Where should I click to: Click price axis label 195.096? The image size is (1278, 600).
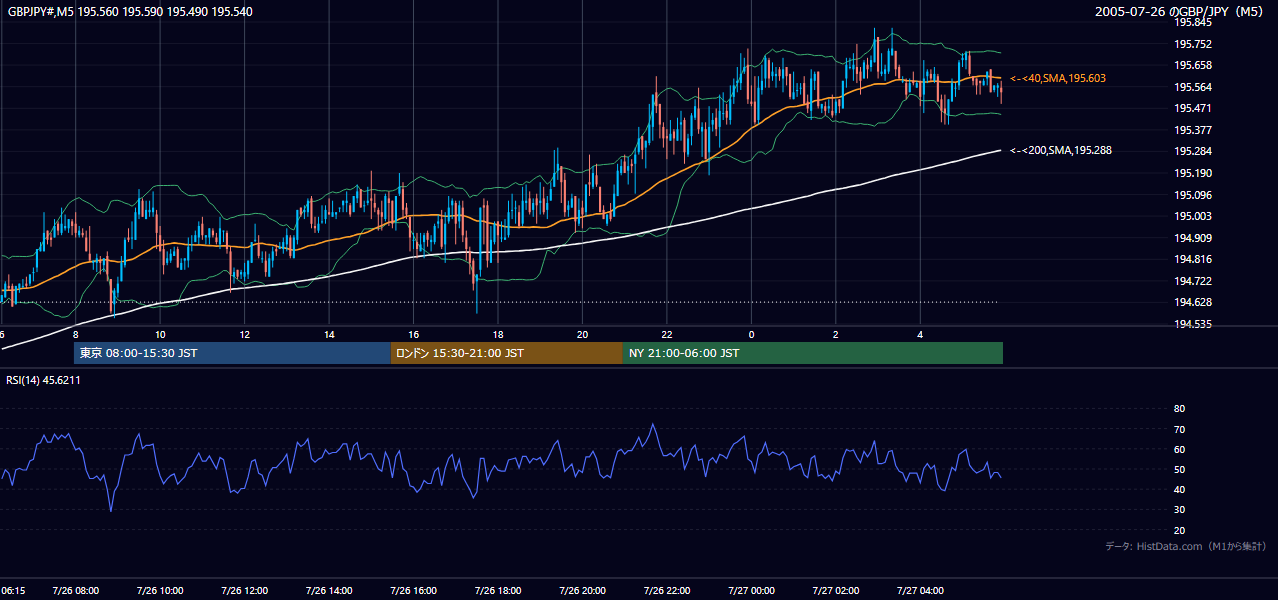[1192, 195]
